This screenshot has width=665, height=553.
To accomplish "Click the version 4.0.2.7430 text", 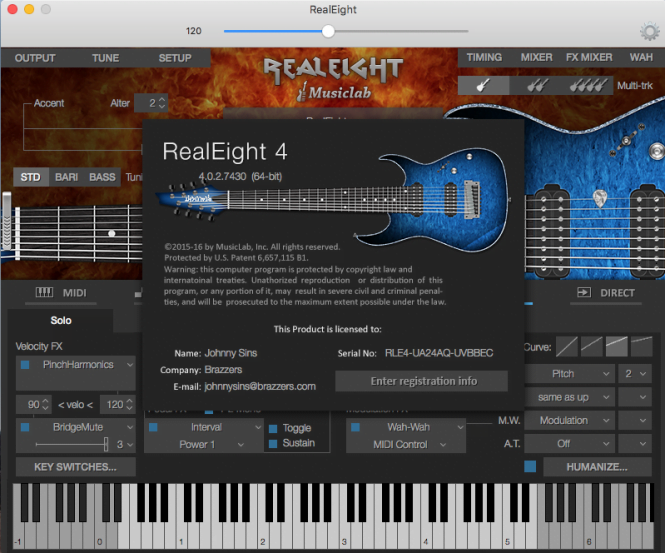I will [x=222, y=176].
